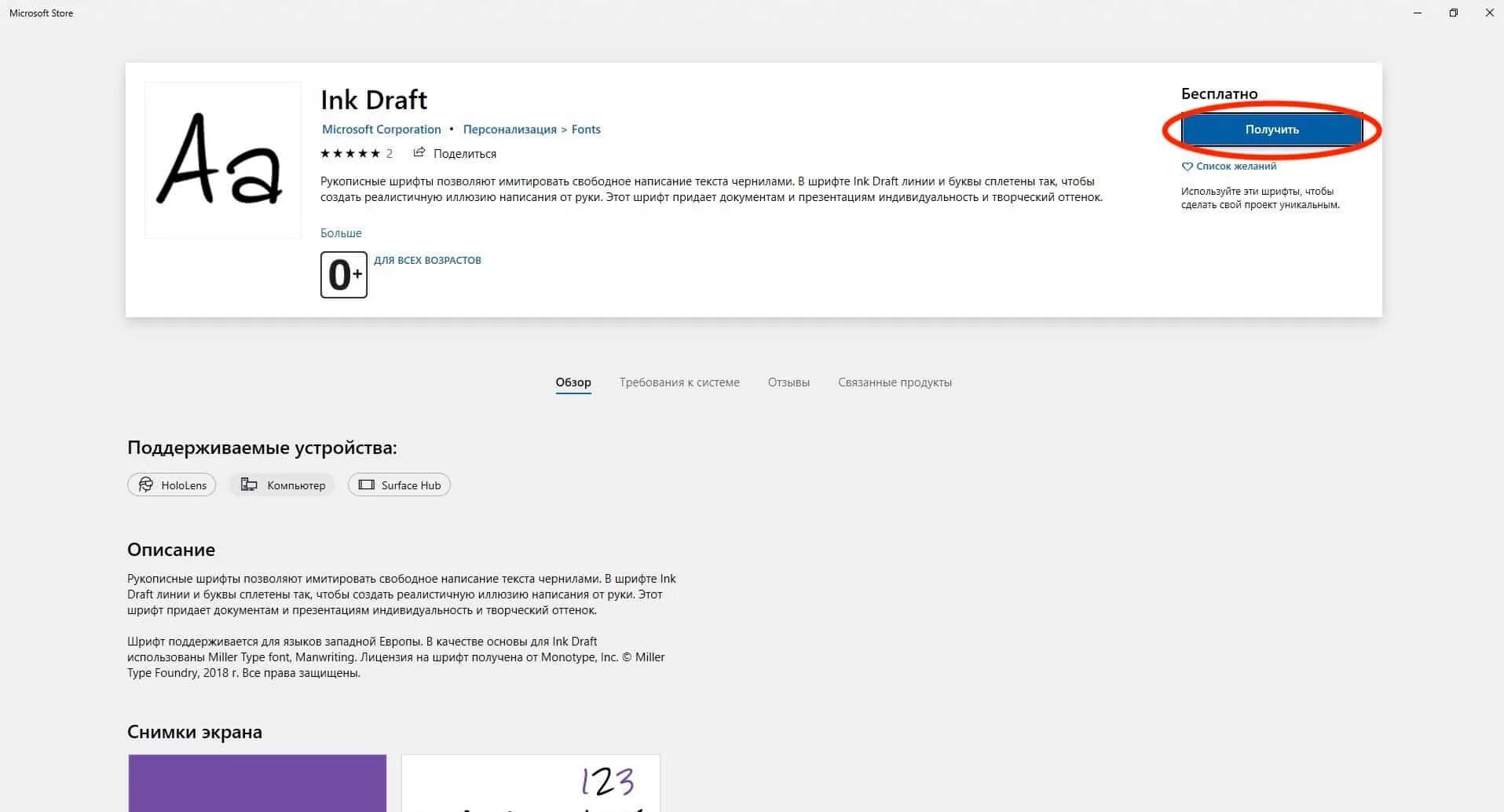
Task: Expand description with the Больше link
Action: [x=341, y=233]
